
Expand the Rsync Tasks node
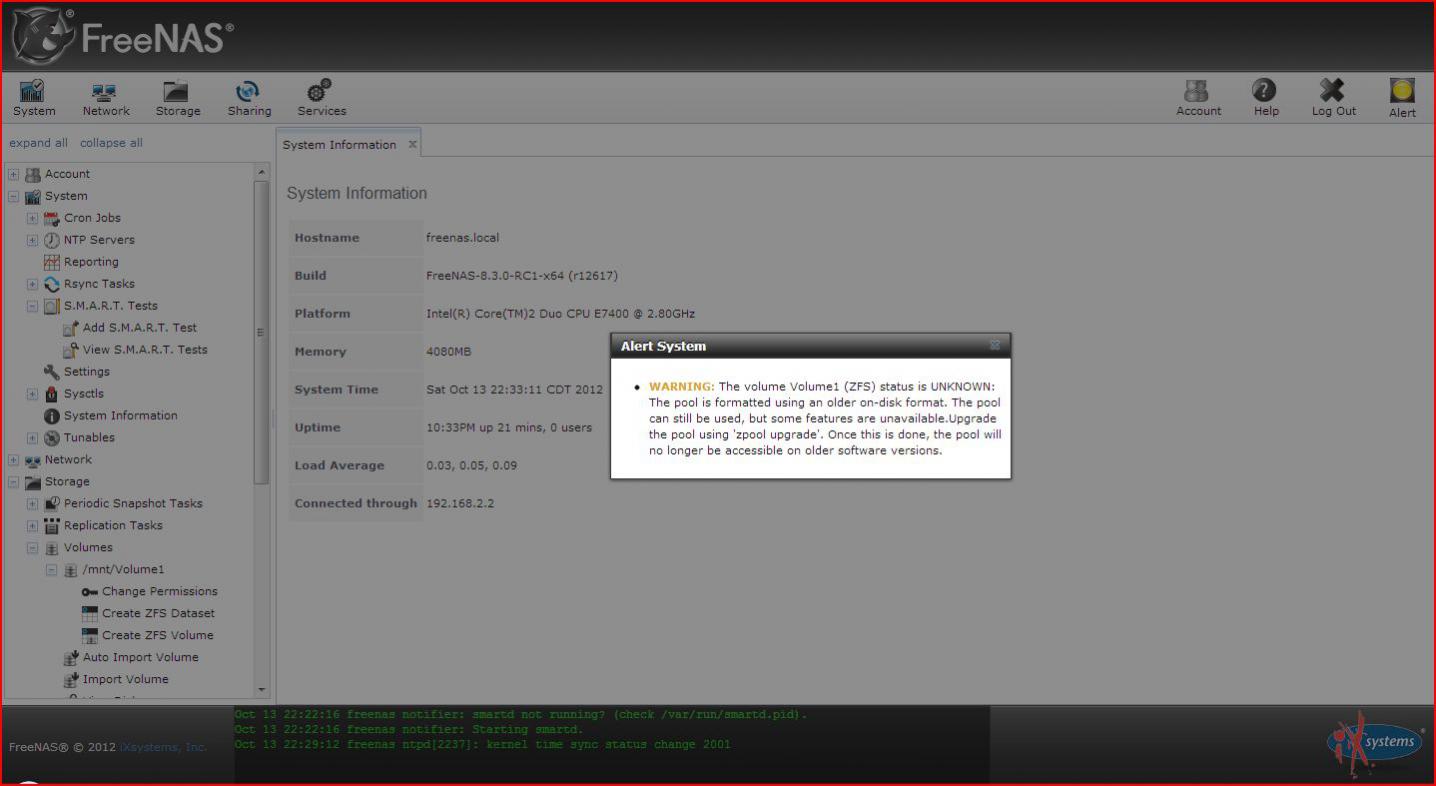point(32,284)
